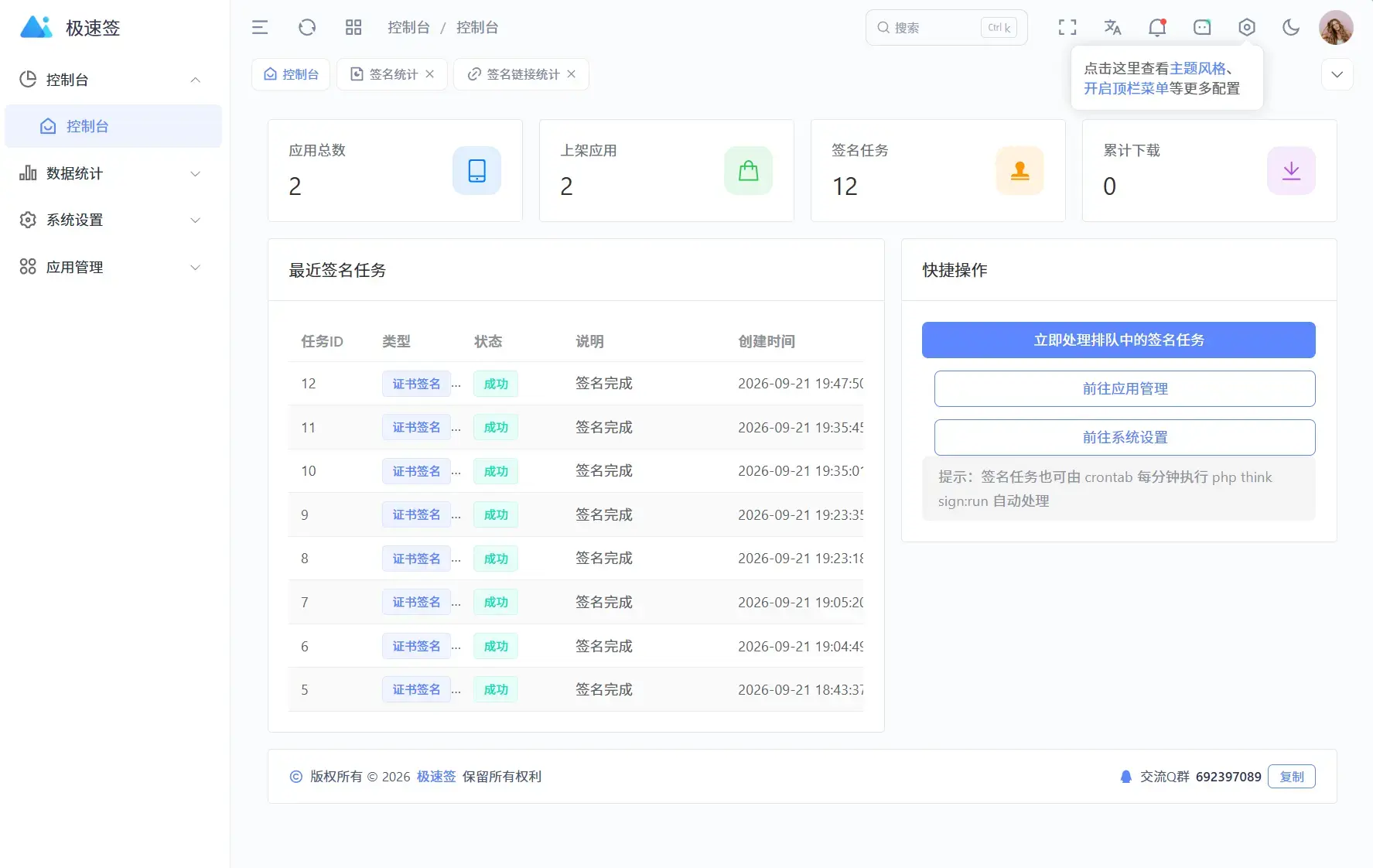Collapse the sidebar with the hamburger icon
The image size is (1373, 868).
260,28
